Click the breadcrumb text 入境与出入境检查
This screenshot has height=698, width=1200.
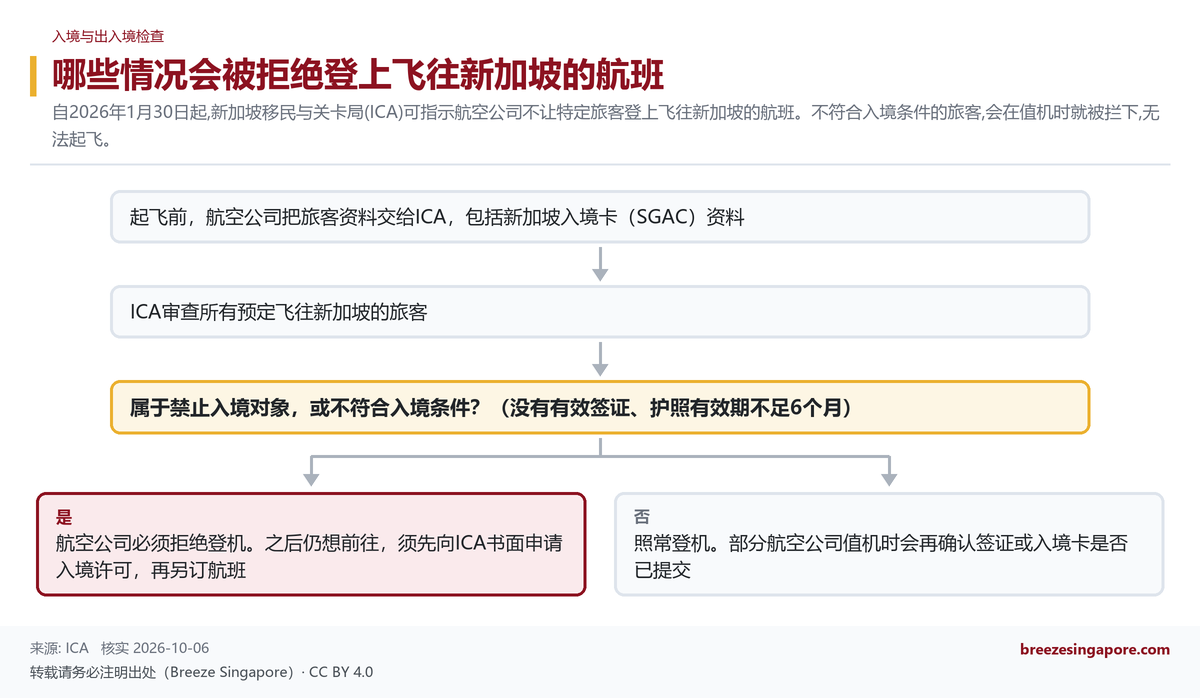click(108, 35)
